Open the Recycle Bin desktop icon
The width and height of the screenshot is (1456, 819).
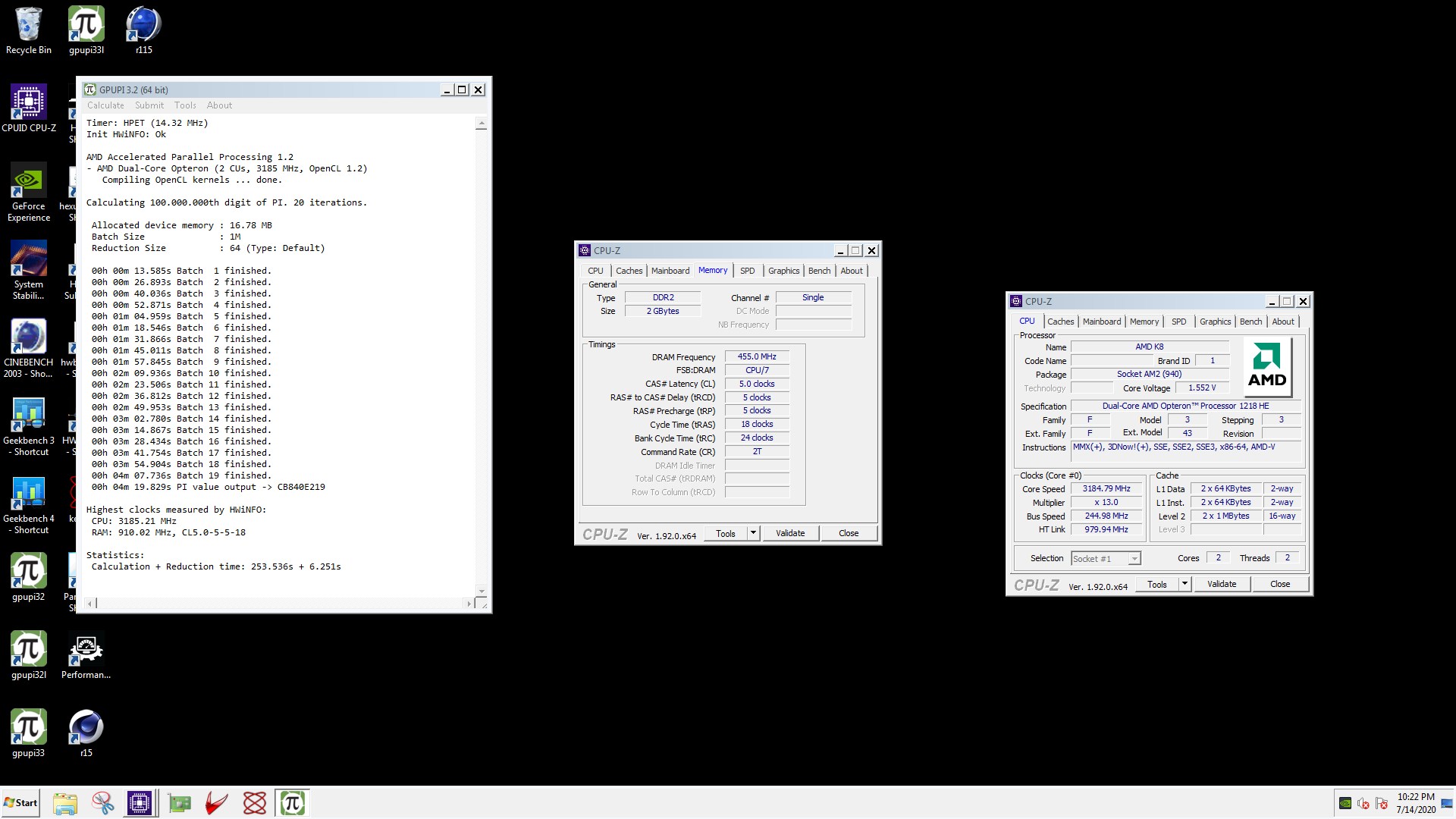pyautogui.click(x=29, y=30)
